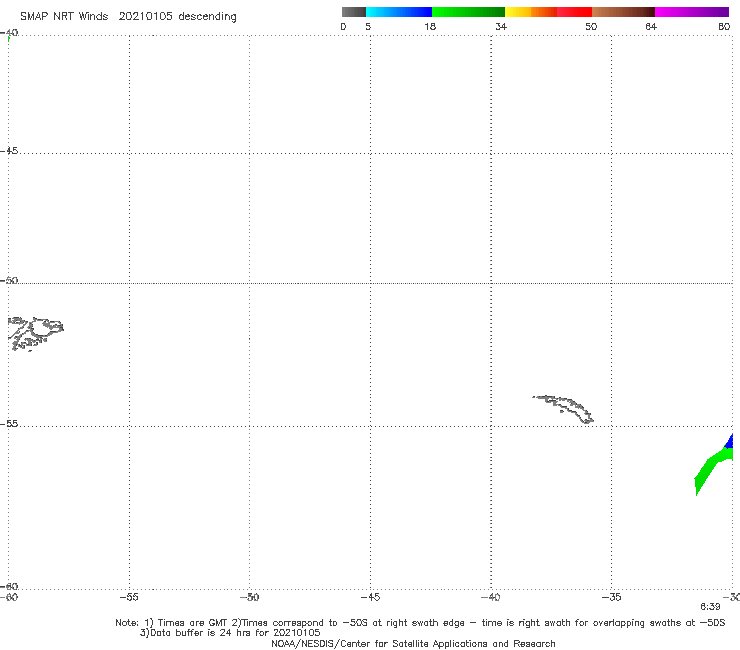This screenshot has height=650, width=740.
Task: Click the Falkland Islands coastline outline
Action: point(35,333)
